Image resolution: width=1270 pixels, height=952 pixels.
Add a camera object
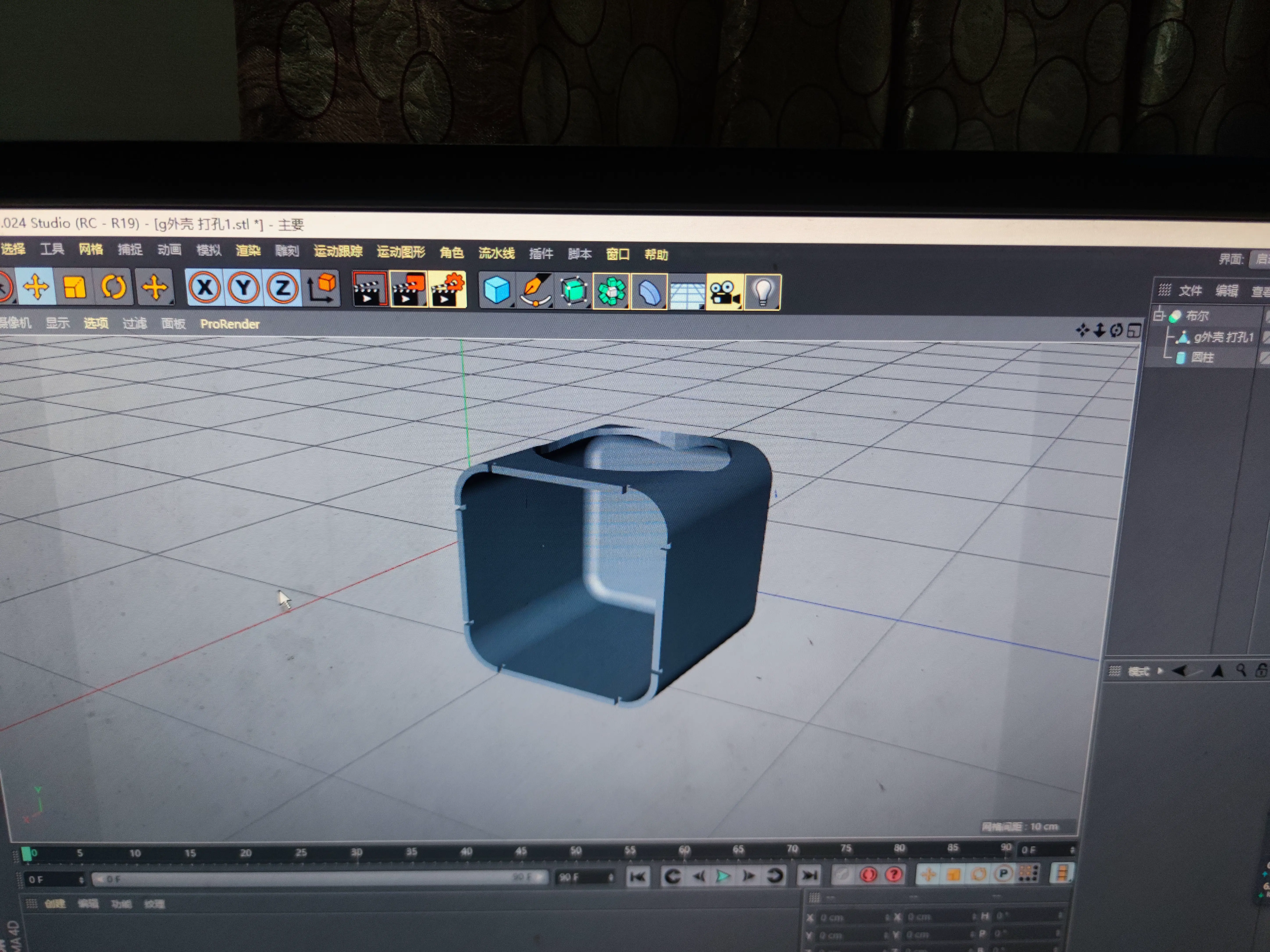(x=724, y=293)
